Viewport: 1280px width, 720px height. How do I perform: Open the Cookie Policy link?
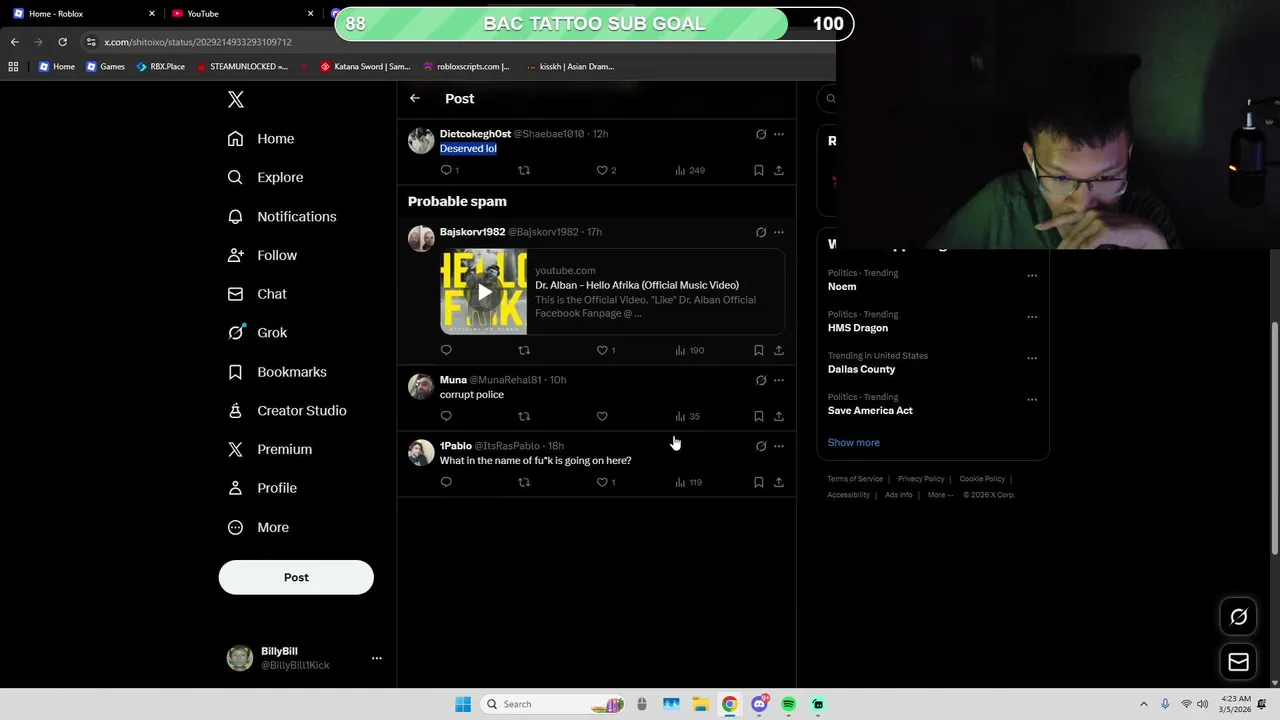[982, 479]
